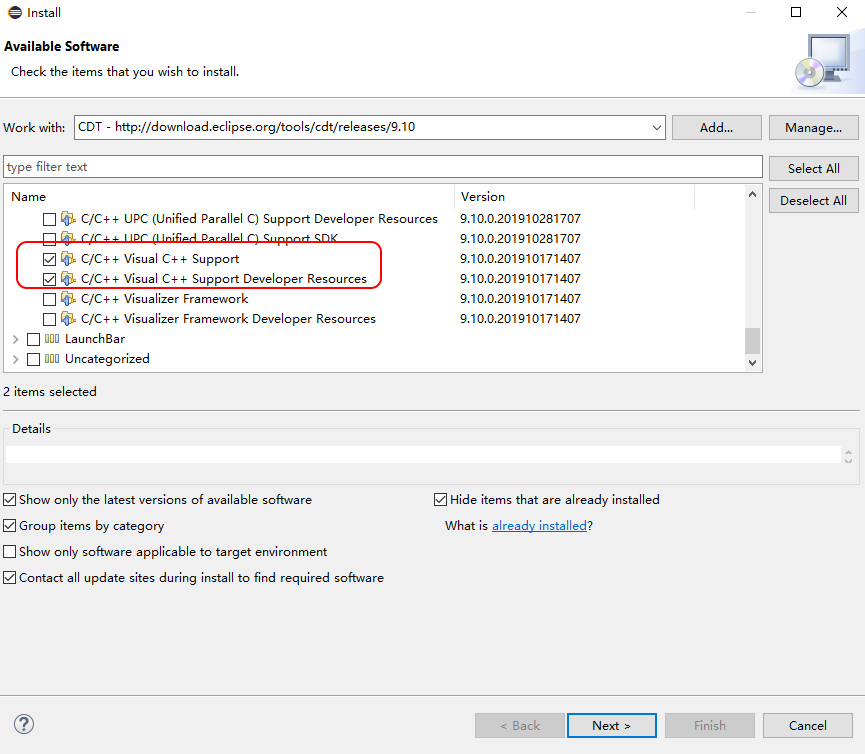The height and width of the screenshot is (754, 865).
Task: Expand the Uncategorized tree node
Action: tap(14, 358)
